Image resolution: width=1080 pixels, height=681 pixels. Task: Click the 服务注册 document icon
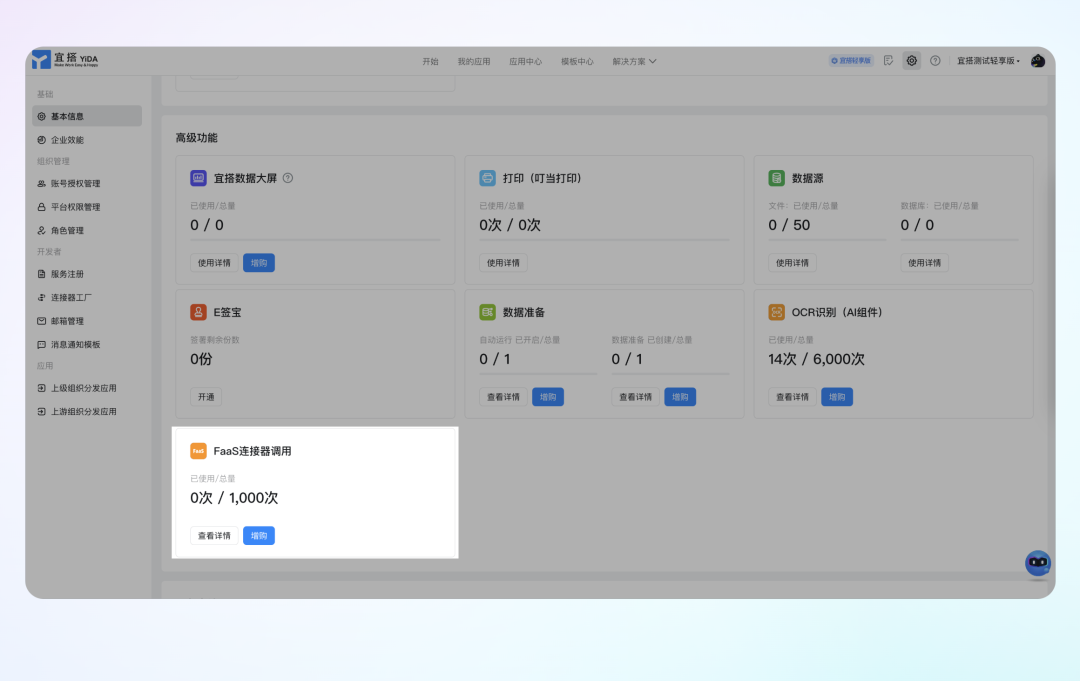click(x=41, y=274)
